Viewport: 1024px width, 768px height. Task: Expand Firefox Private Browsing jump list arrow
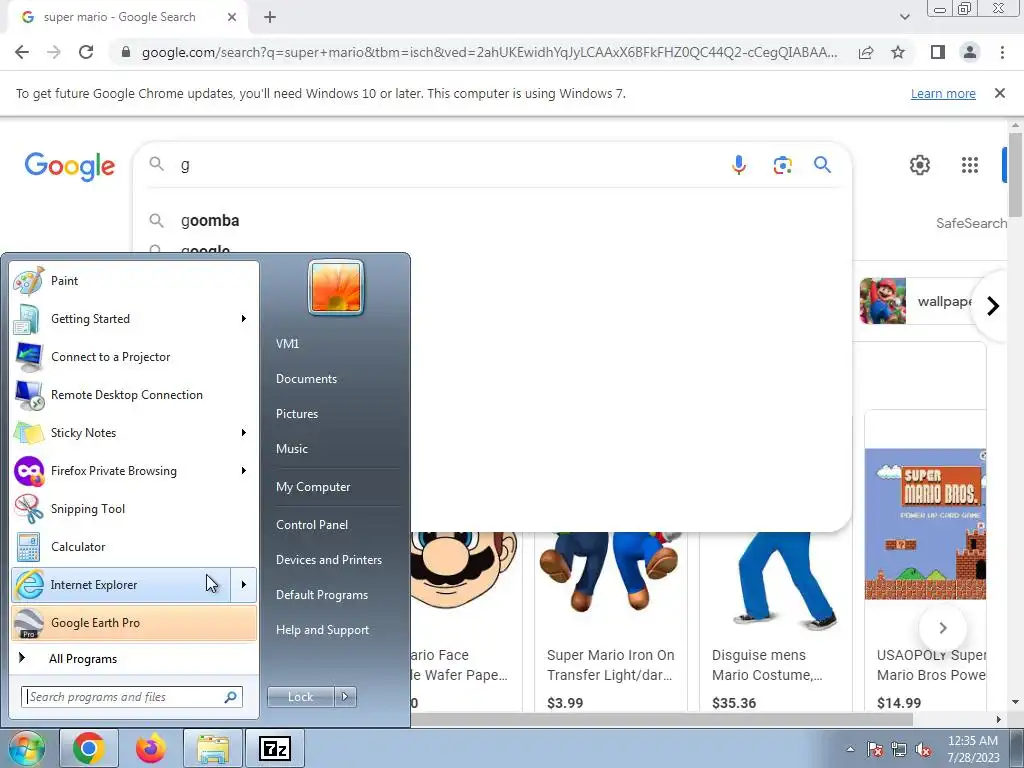coord(244,471)
